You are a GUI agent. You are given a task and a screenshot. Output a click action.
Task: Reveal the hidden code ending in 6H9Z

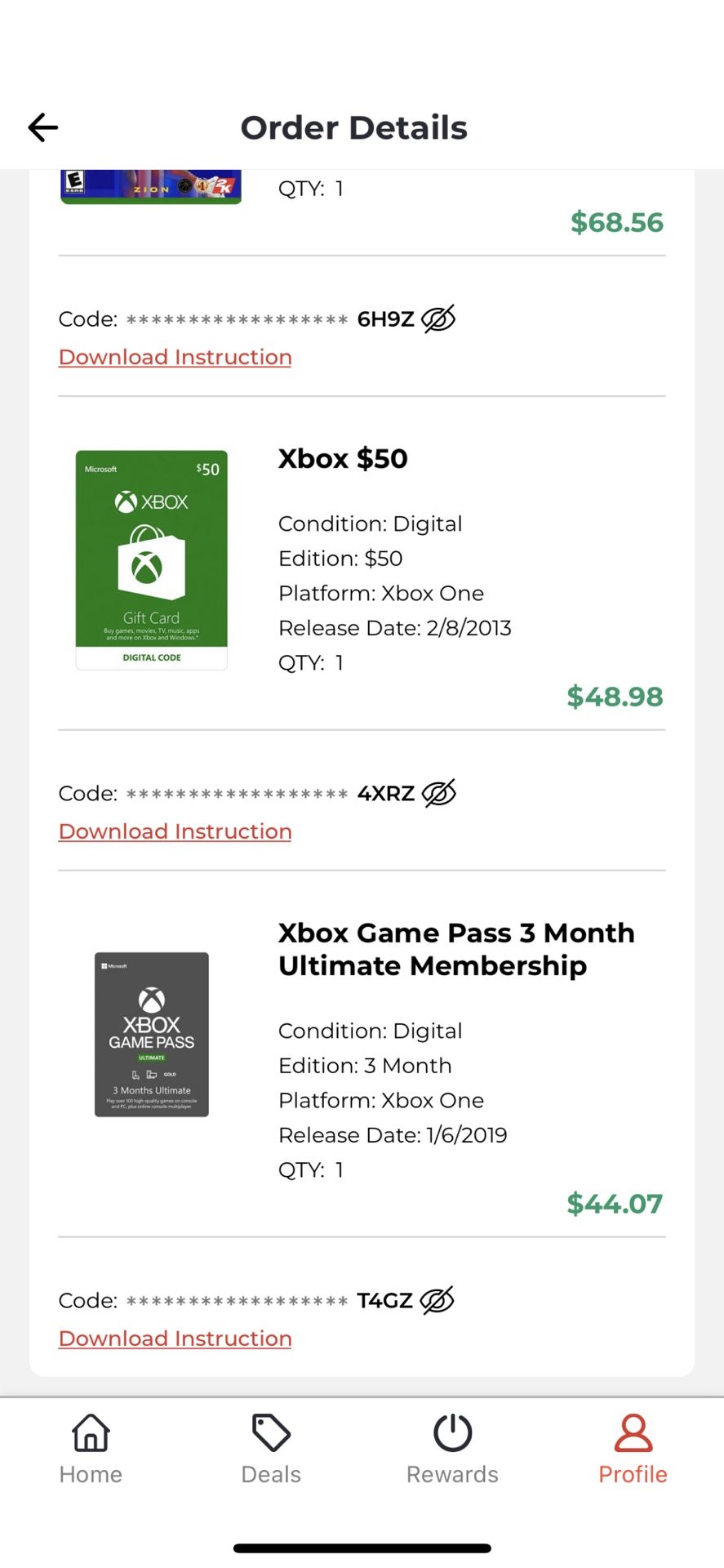click(x=438, y=318)
